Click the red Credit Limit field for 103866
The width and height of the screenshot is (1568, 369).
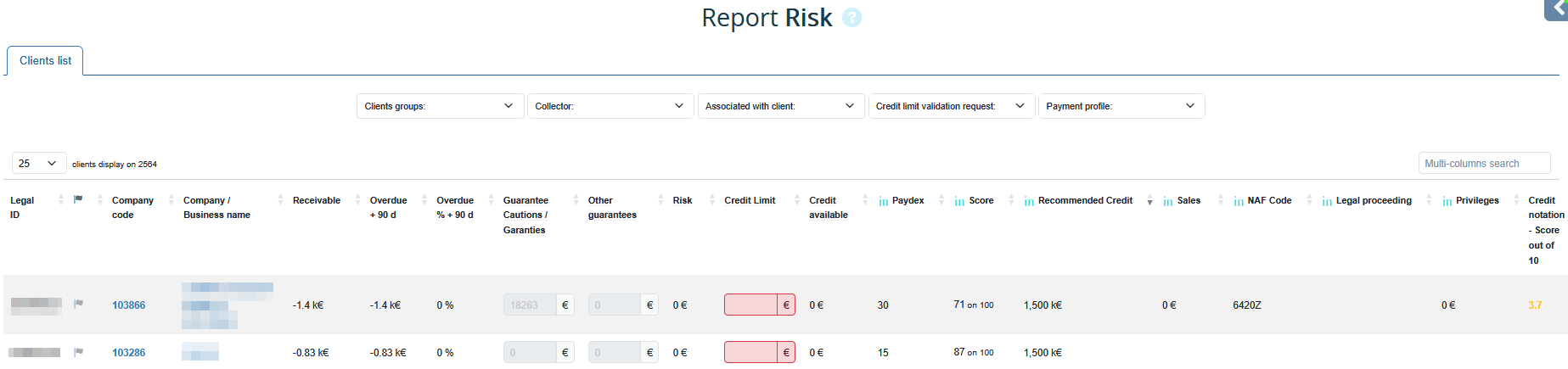tap(750, 305)
